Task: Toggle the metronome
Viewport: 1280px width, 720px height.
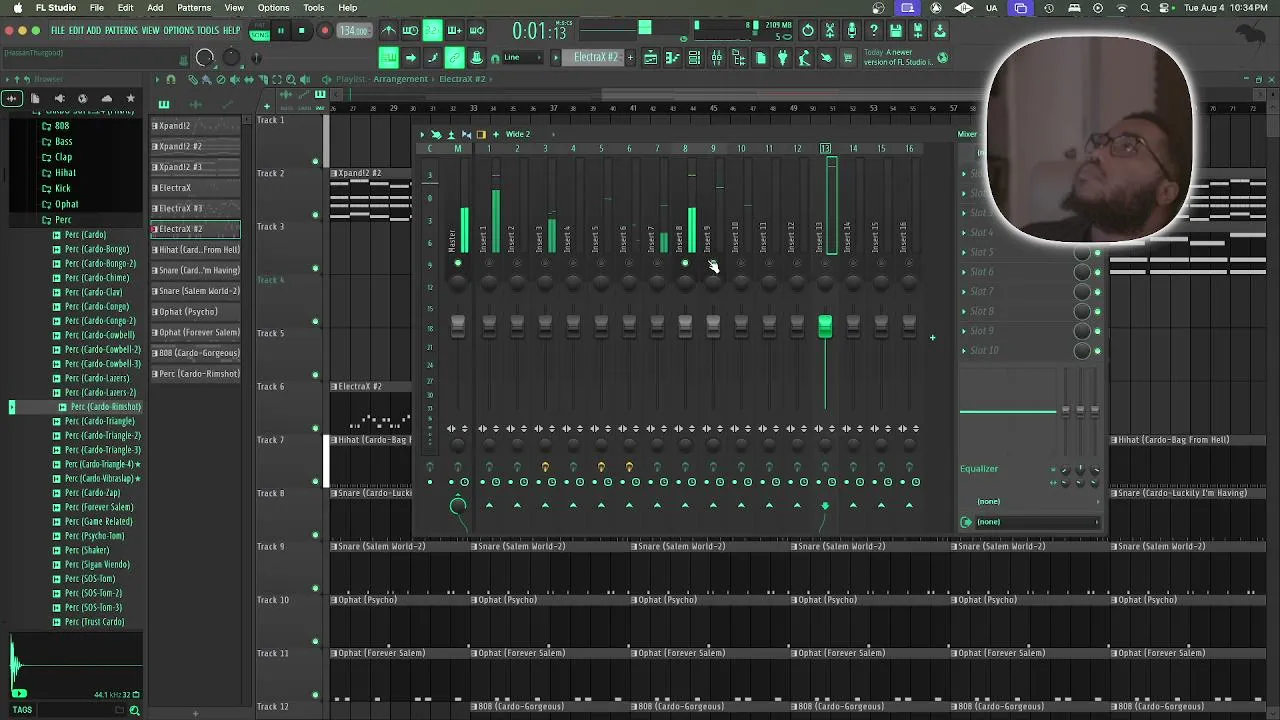Action: (x=388, y=31)
